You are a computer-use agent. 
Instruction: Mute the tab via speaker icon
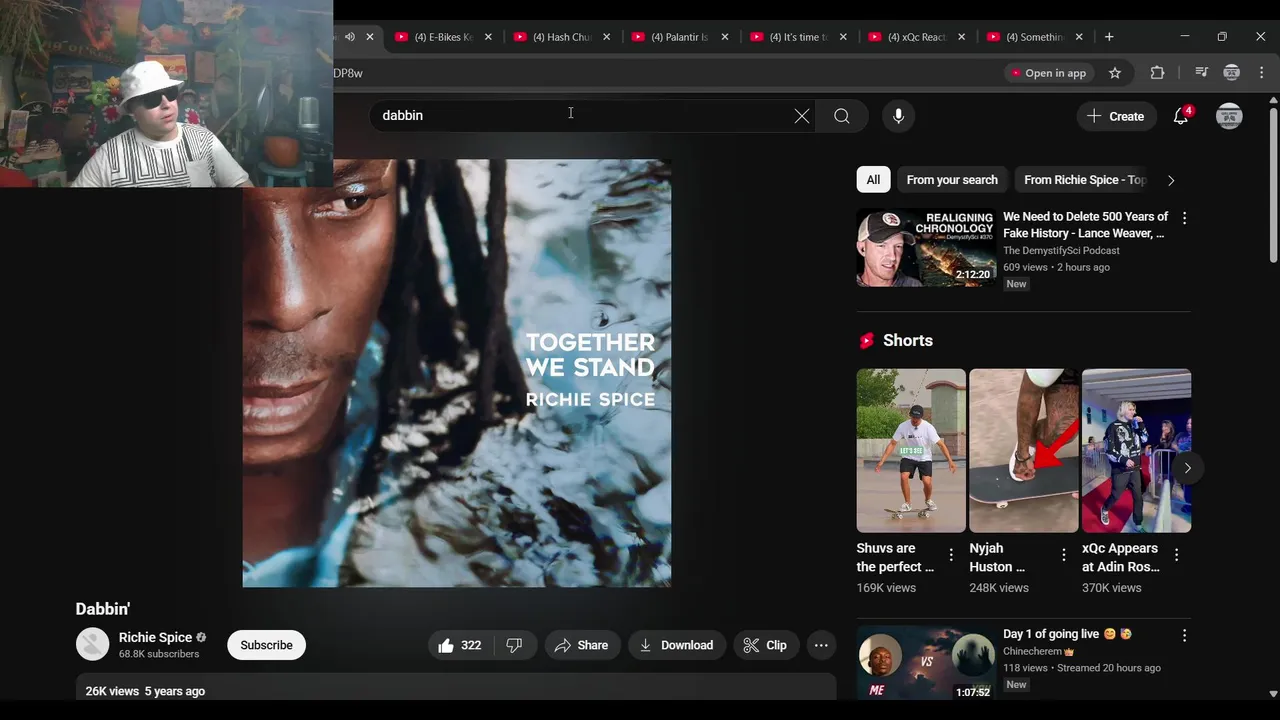pos(350,37)
